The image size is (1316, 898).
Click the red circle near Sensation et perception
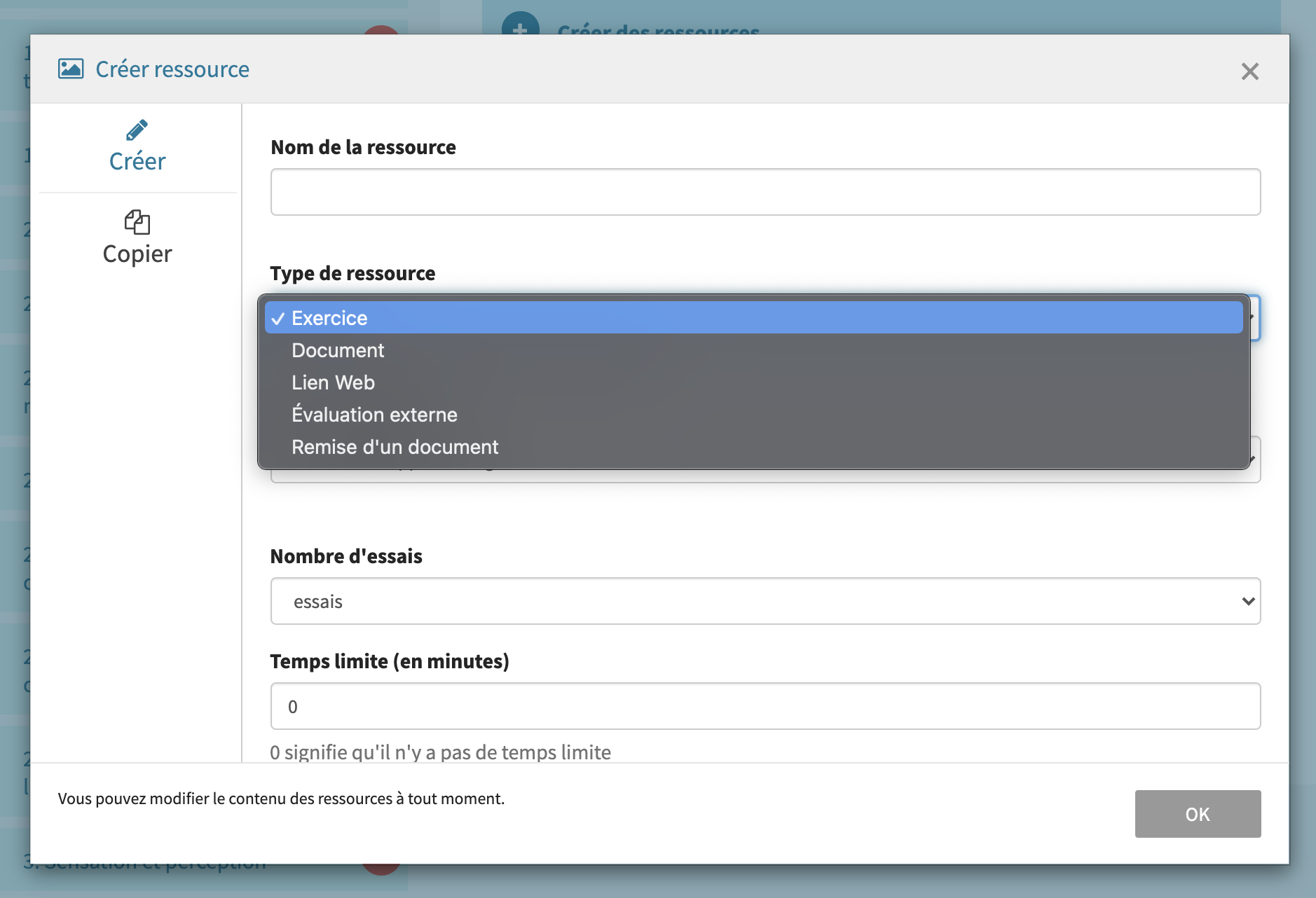(x=381, y=869)
